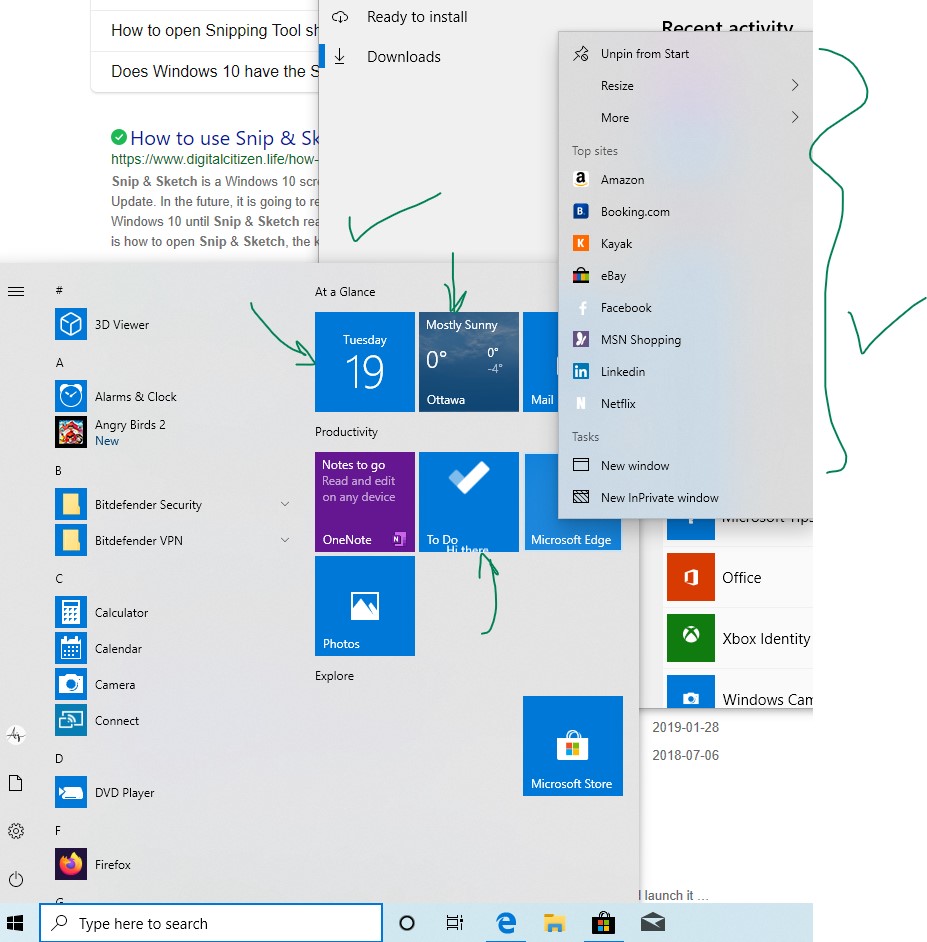Select Kayak in the jump list

tap(685, 243)
